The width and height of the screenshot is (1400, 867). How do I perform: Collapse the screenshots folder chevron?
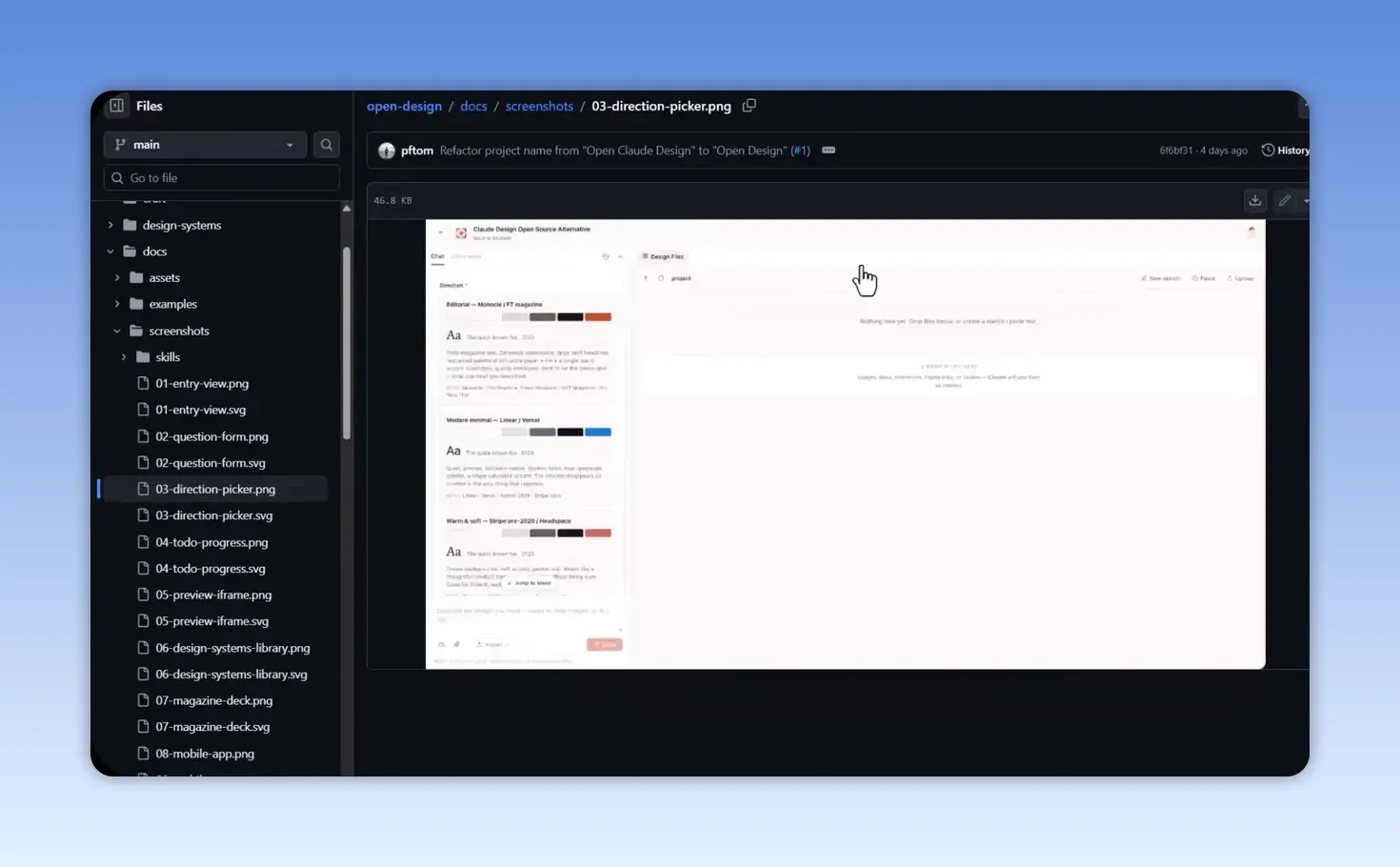click(x=117, y=331)
